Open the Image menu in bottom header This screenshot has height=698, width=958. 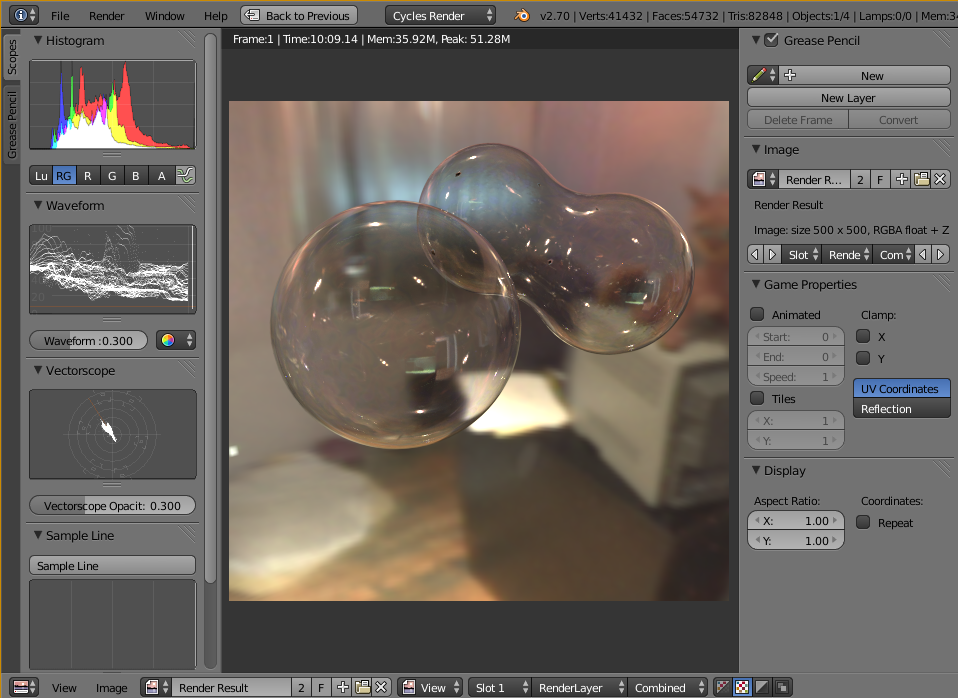[111, 688]
